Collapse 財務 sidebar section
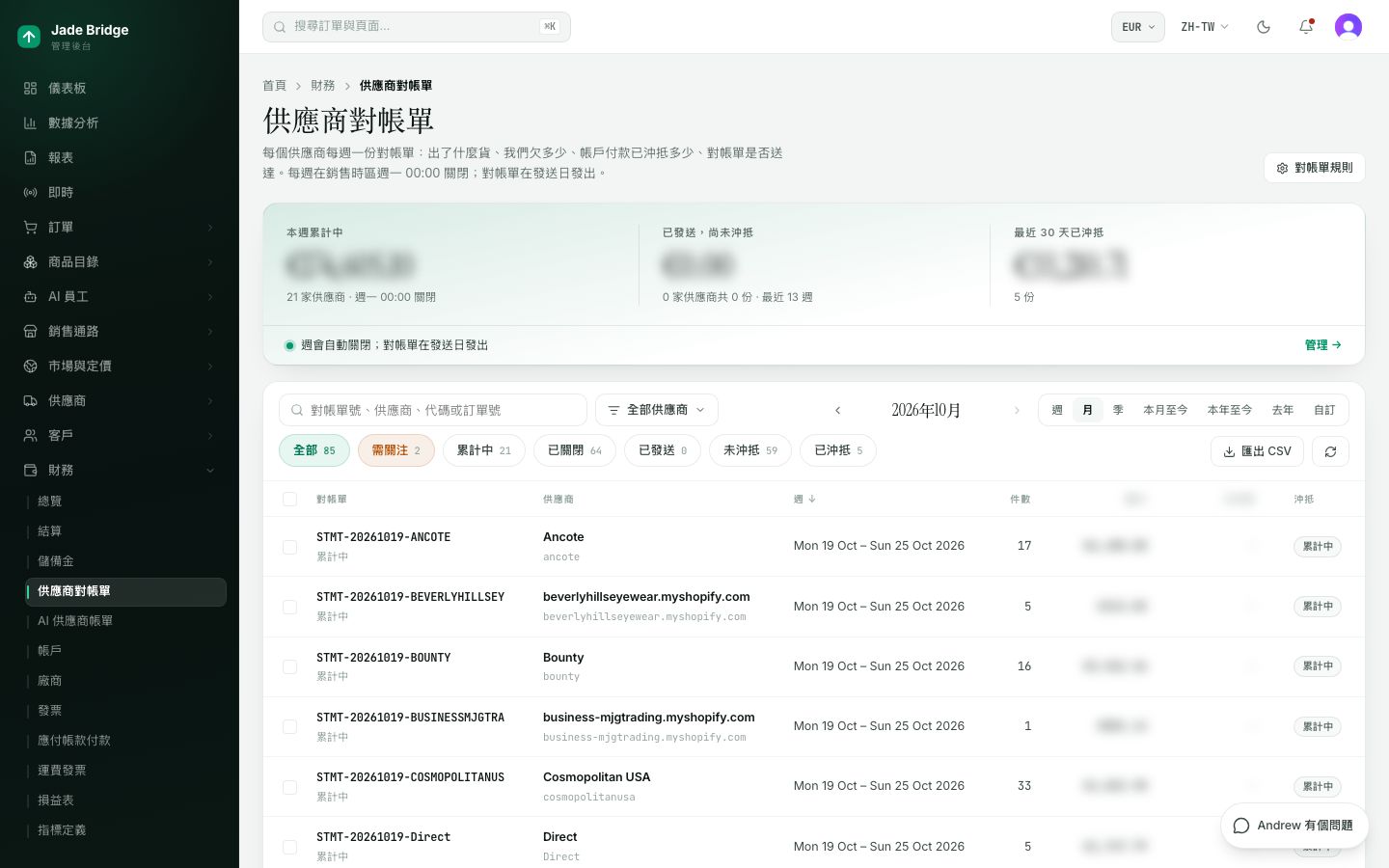Viewport: 1389px width, 868px height. [x=120, y=470]
